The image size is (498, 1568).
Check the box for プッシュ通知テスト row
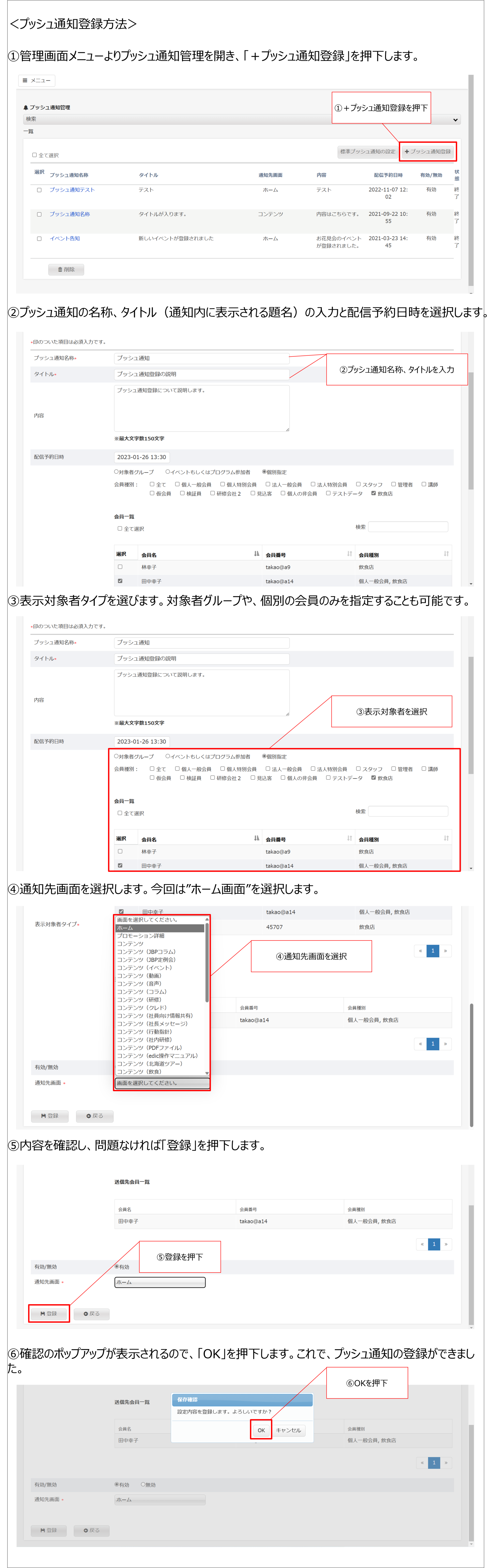pos(39,190)
